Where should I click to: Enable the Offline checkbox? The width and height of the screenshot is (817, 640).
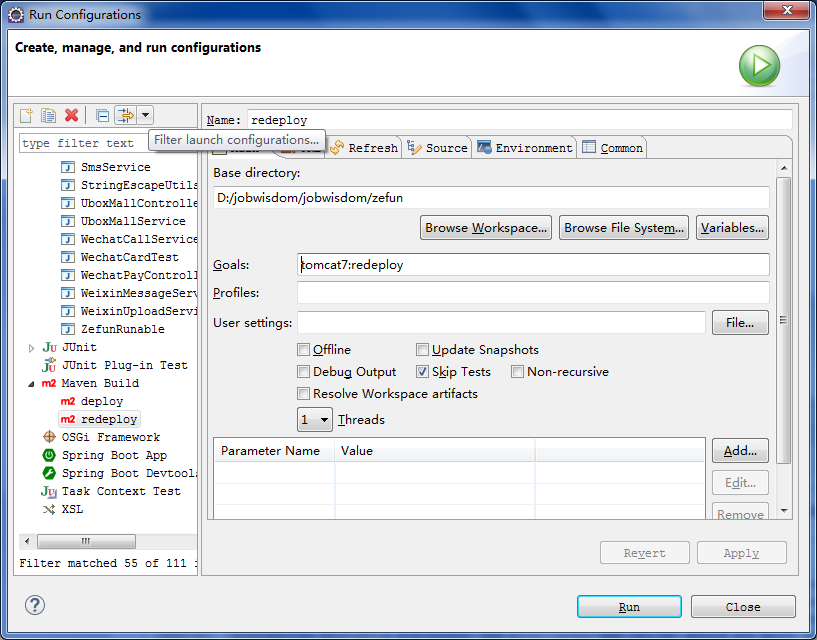[304, 350]
